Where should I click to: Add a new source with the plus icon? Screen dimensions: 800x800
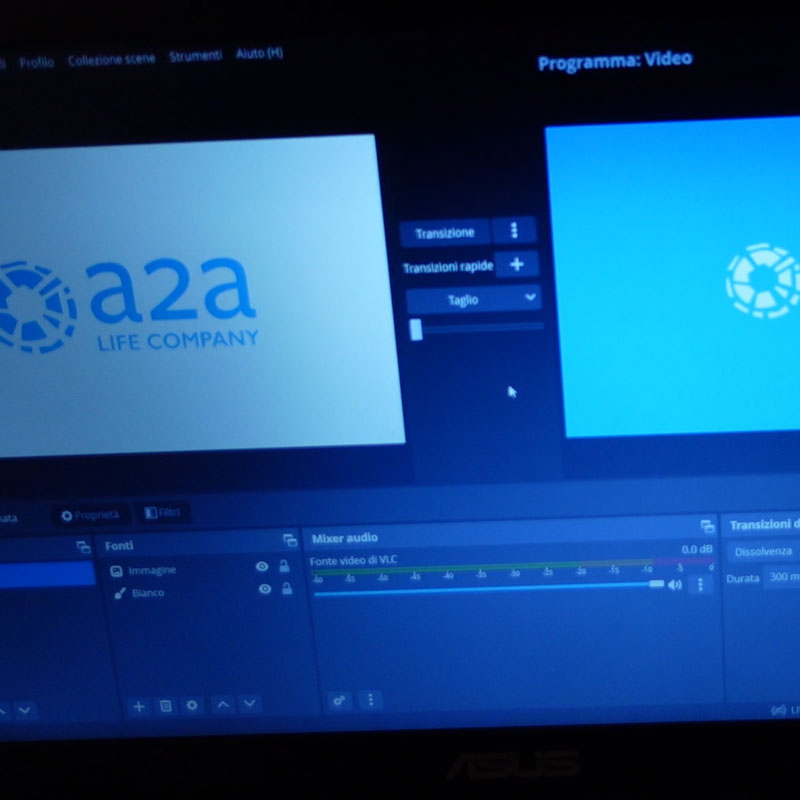(x=139, y=707)
